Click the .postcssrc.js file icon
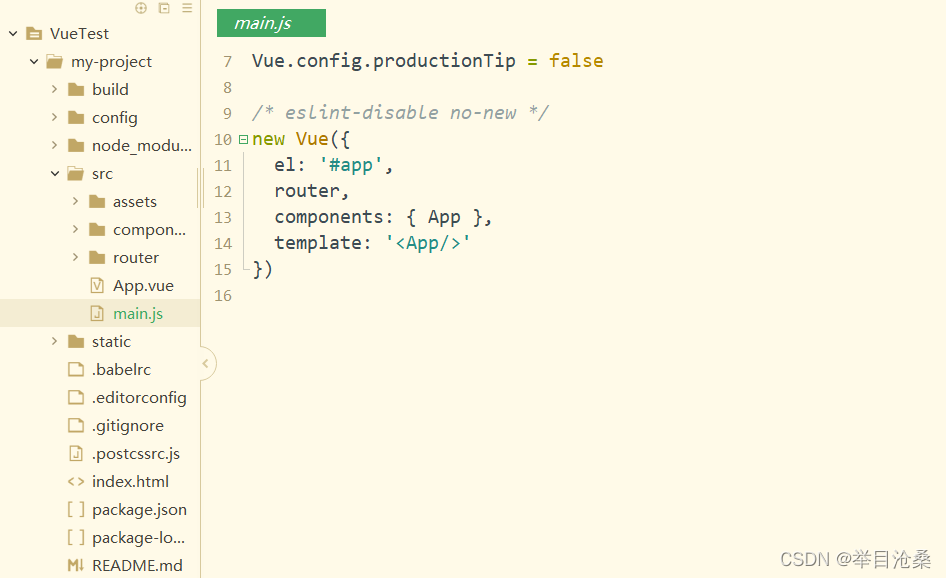The width and height of the screenshot is (946, 578). 76,453
